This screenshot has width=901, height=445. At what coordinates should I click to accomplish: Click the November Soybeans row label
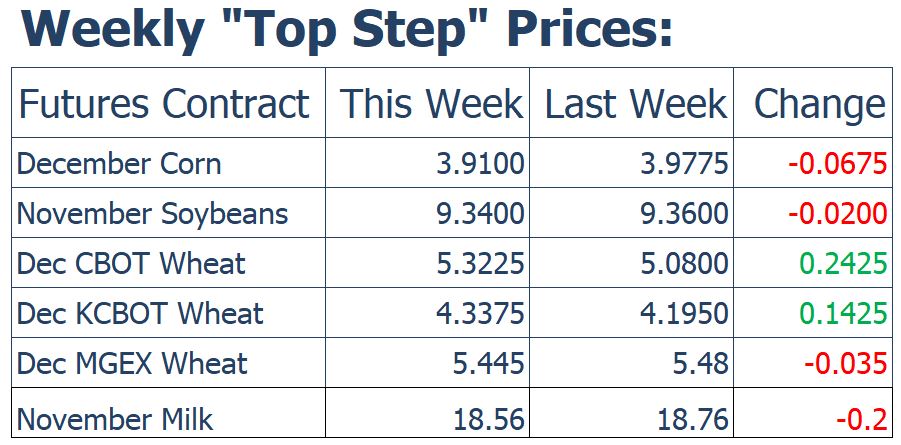point(152,214)
